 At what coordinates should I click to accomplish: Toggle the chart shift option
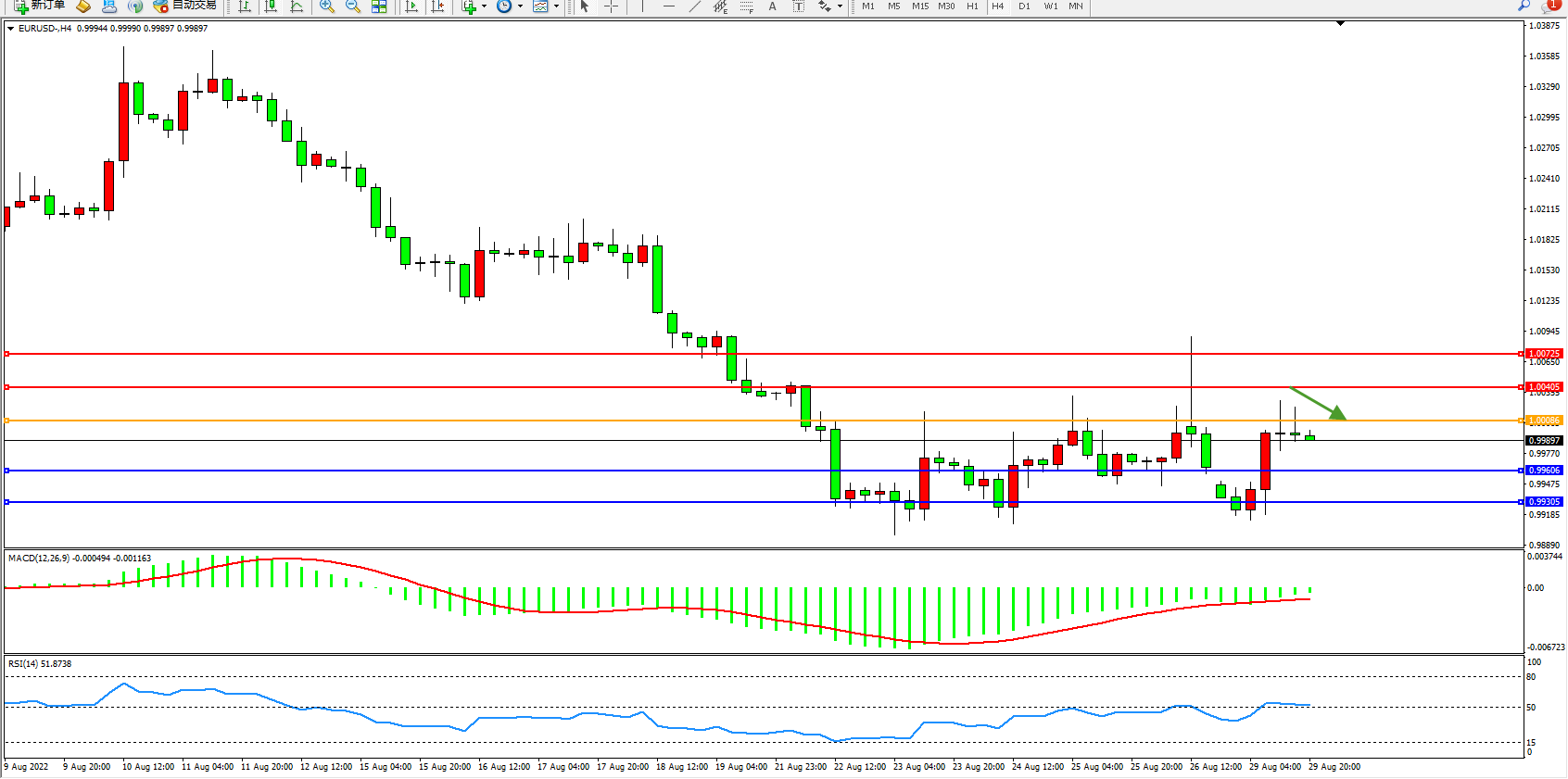click(x=438, y=6)
